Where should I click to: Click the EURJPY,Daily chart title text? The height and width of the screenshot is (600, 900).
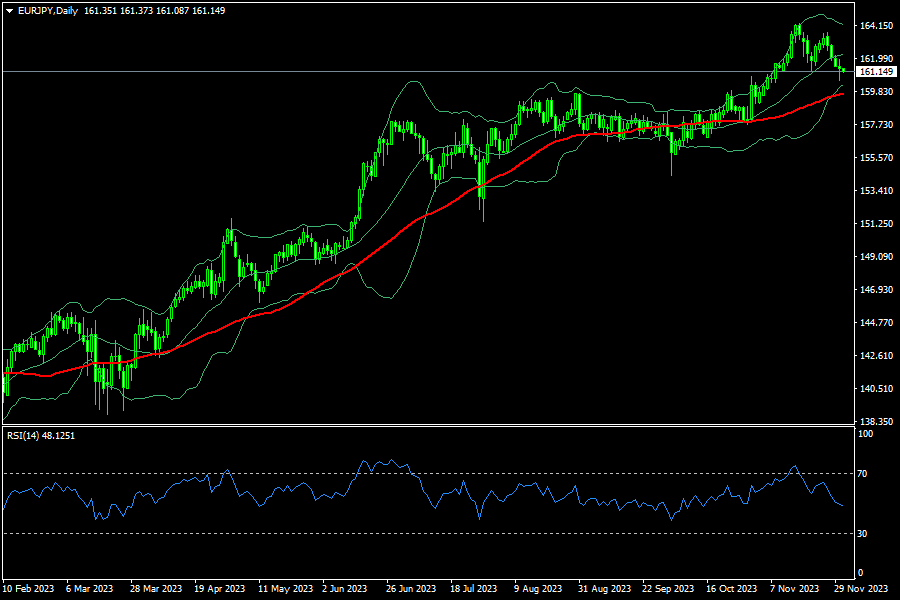(x=48, y=11)
